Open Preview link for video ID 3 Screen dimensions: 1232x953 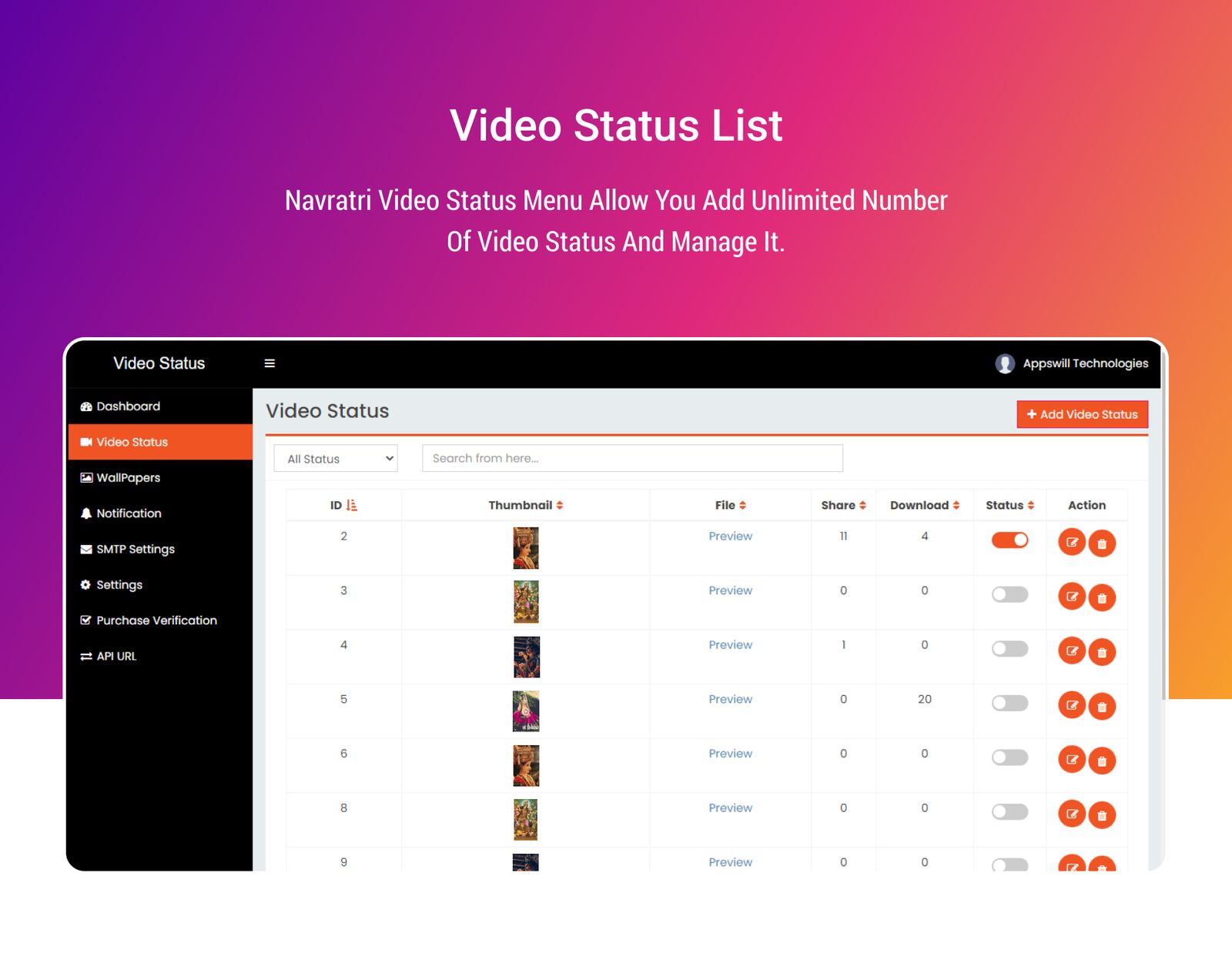pyautogui.click(x=730, y=590)
